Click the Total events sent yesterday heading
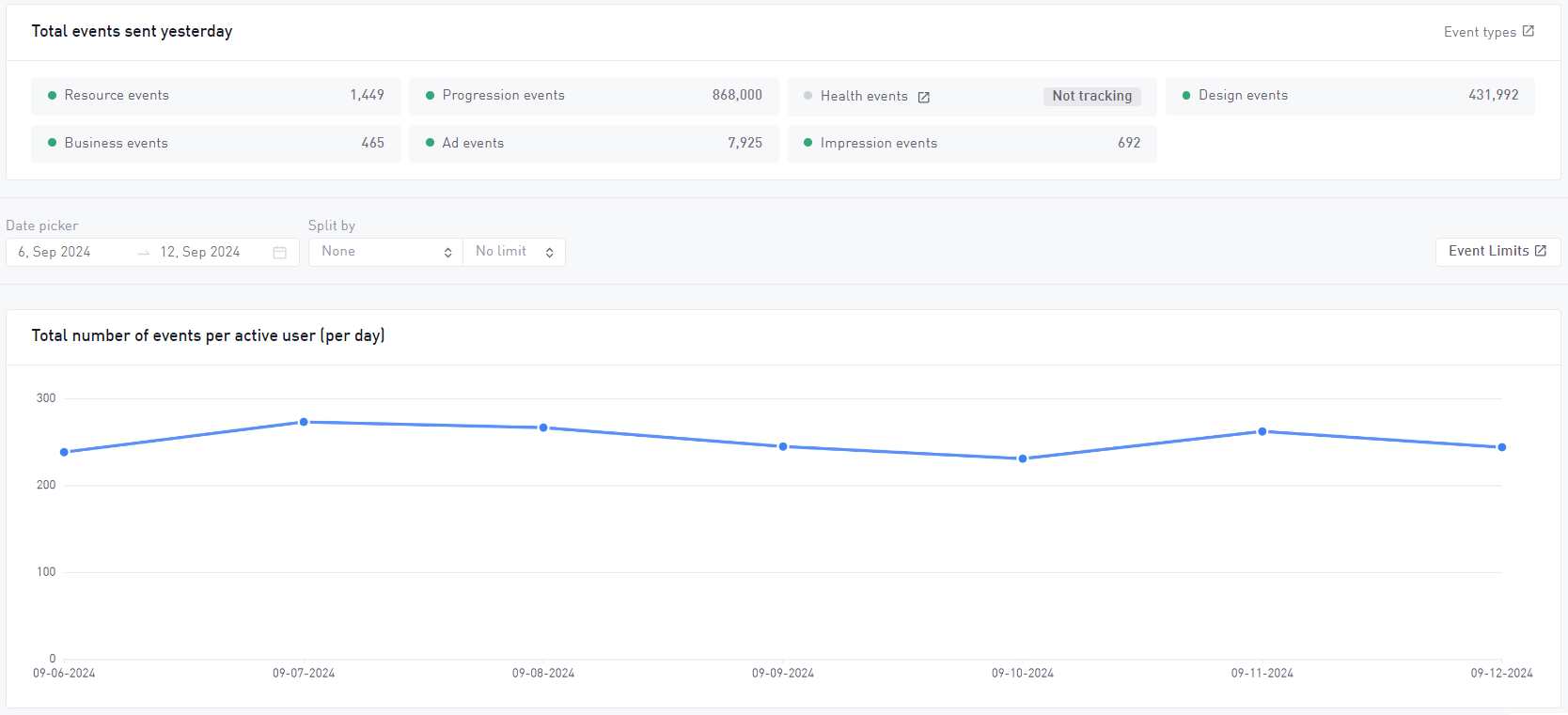This screenshot has width=1568, height=715. [132, 31]
